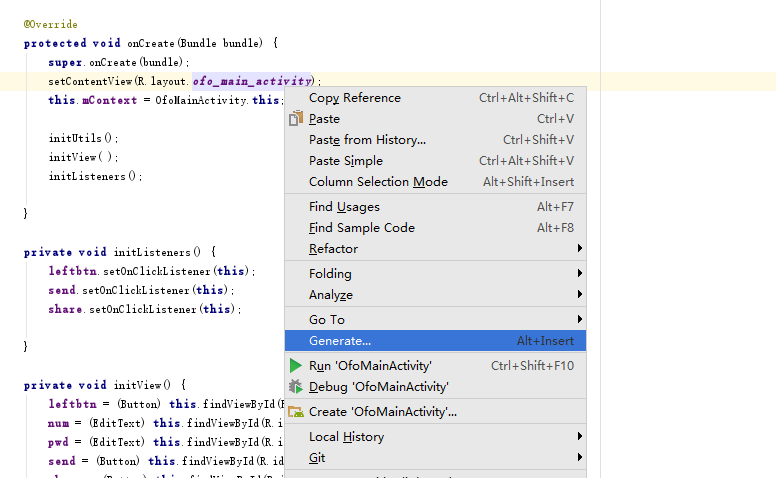776x478 pixels.
Task: Click Find Usages in the menu
Action: 344,207
